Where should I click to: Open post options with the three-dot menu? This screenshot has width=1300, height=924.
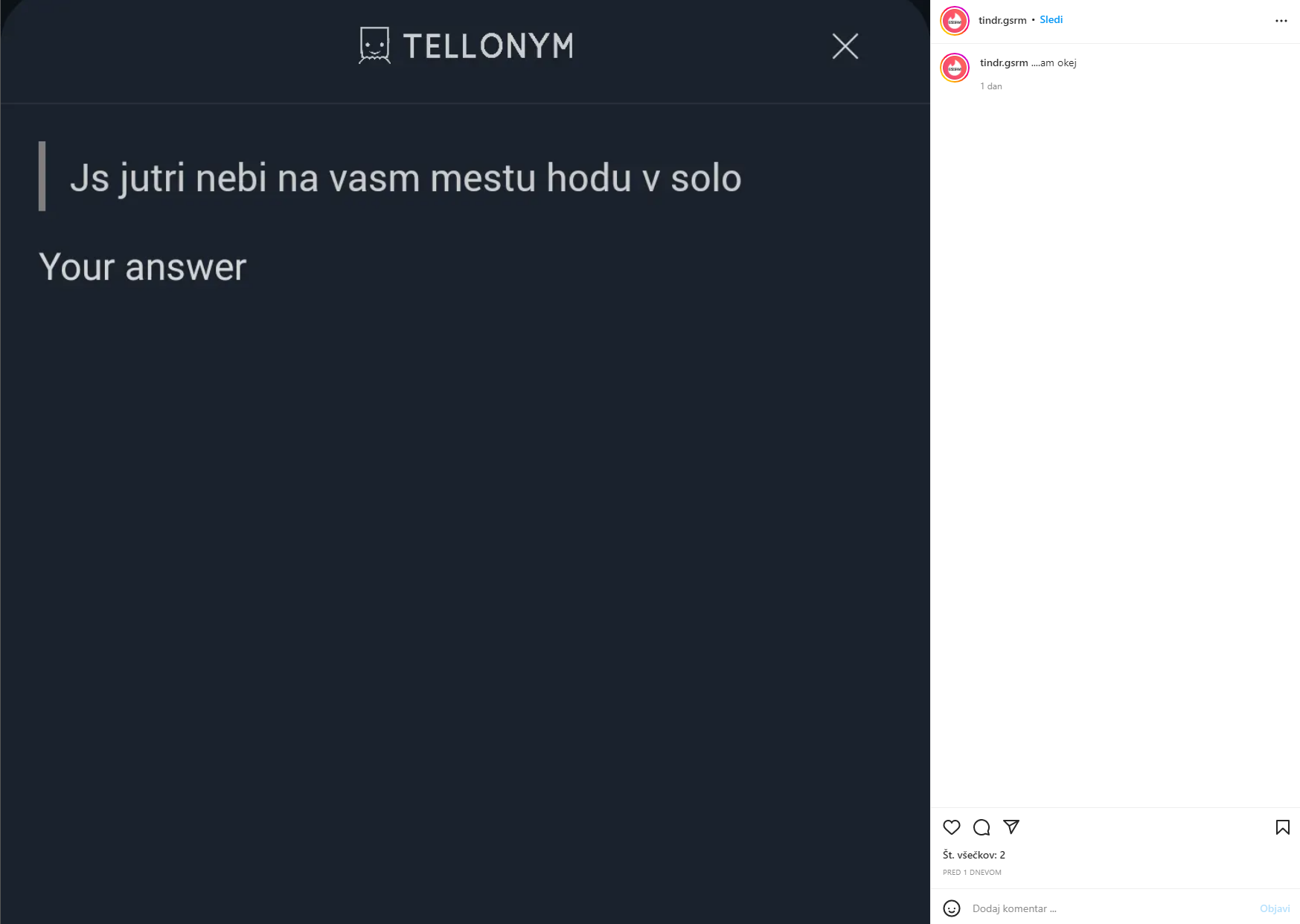tap(1281, 20)
